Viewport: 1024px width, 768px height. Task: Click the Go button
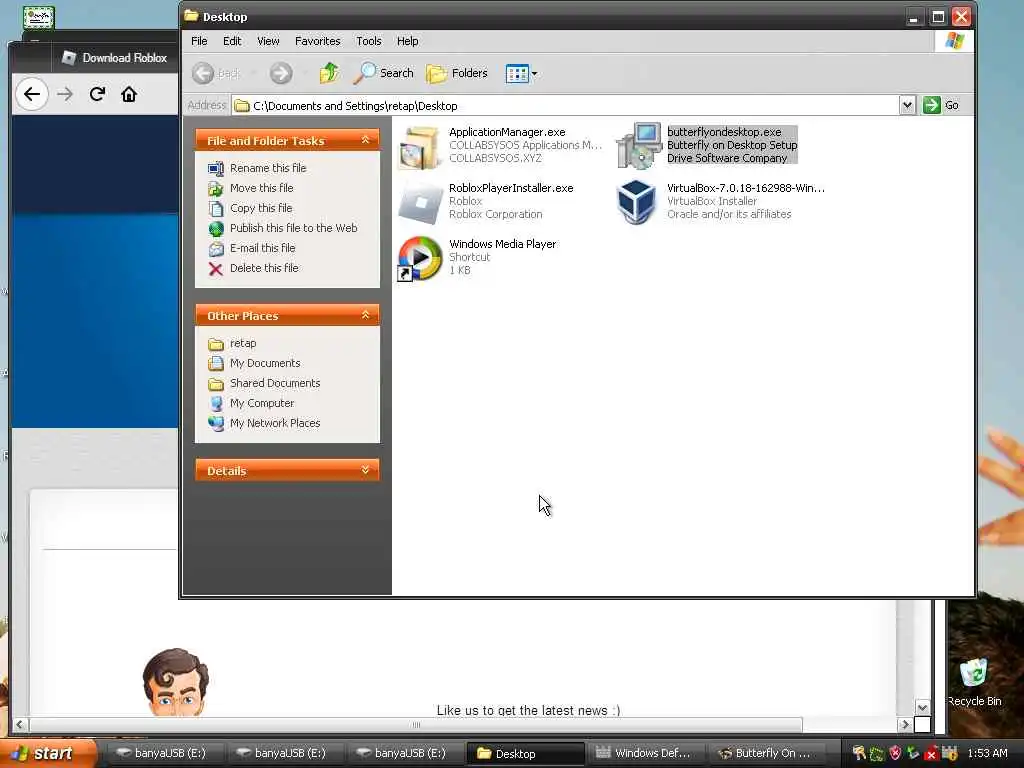941,105
